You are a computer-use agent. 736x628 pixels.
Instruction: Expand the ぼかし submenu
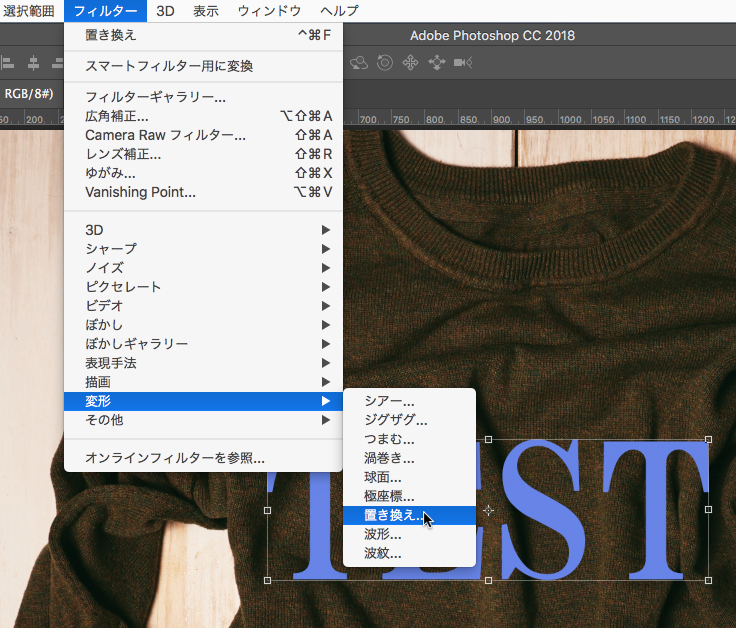203,325
